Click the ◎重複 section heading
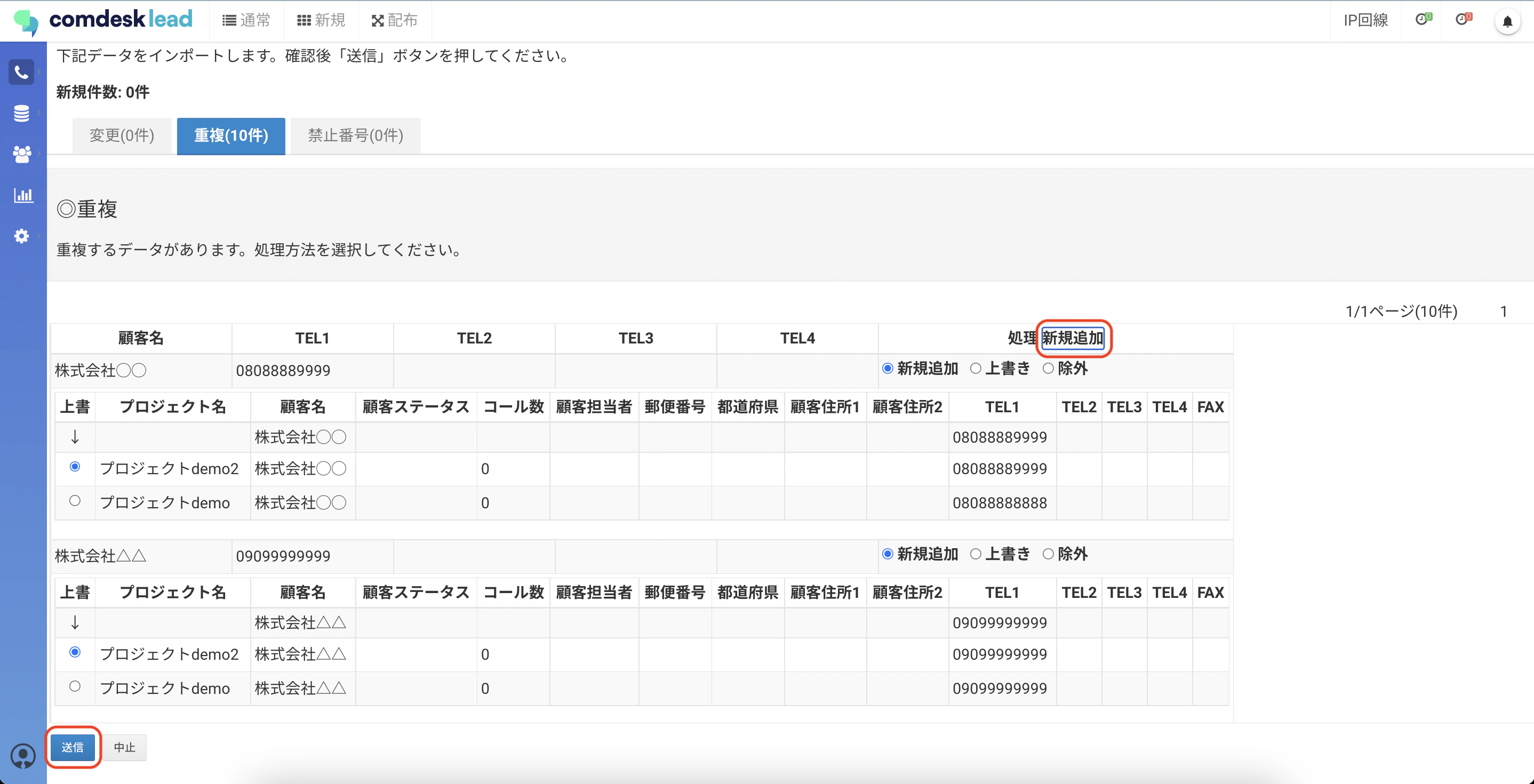1534x784 pixels. coord(87,209)
